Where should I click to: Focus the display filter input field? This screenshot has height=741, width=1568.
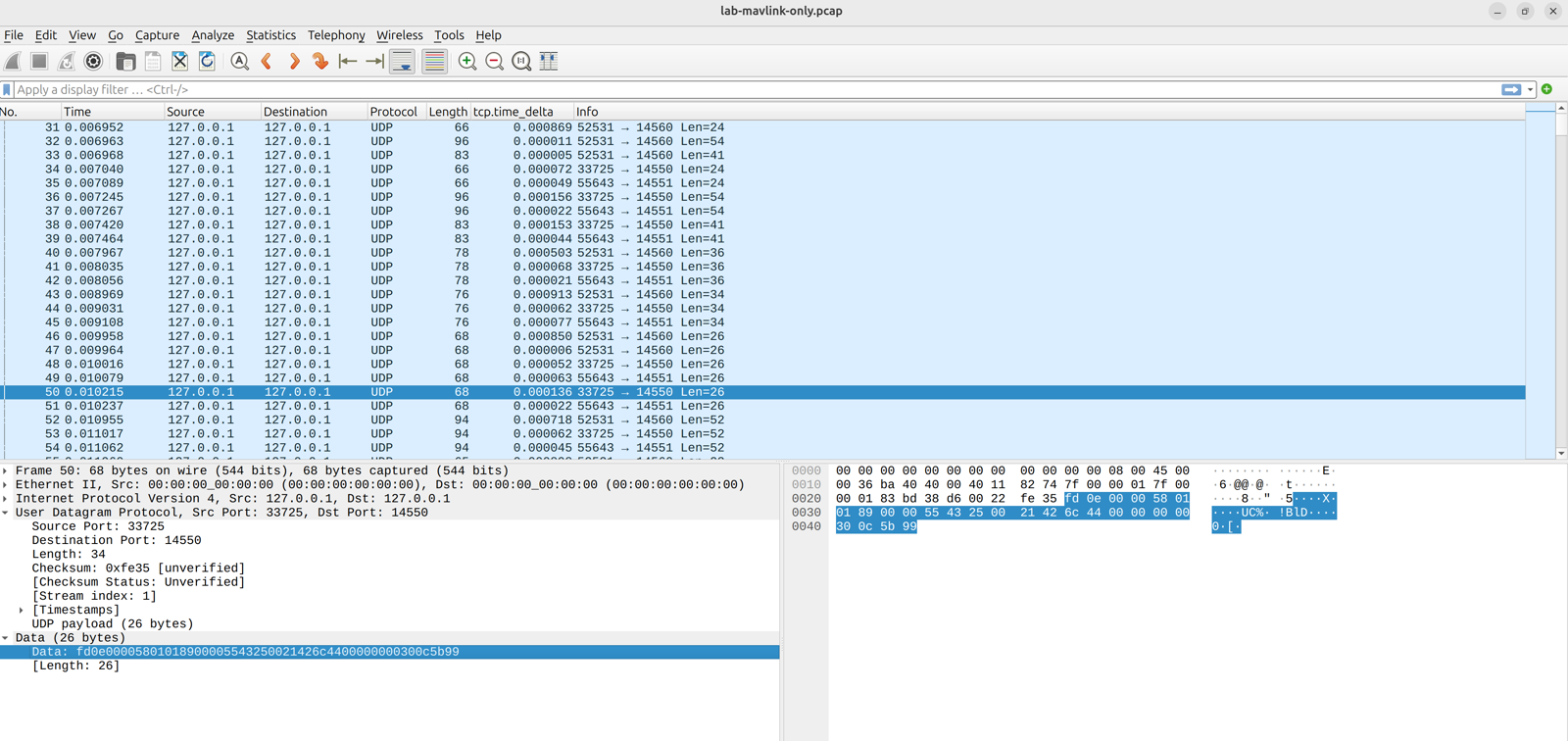coord(757,89)
